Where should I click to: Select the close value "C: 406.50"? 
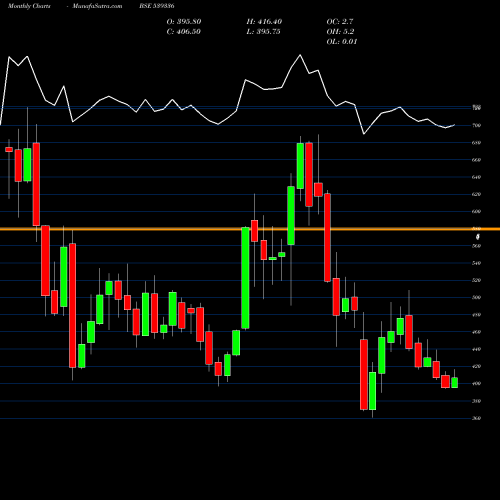(184, 32)
